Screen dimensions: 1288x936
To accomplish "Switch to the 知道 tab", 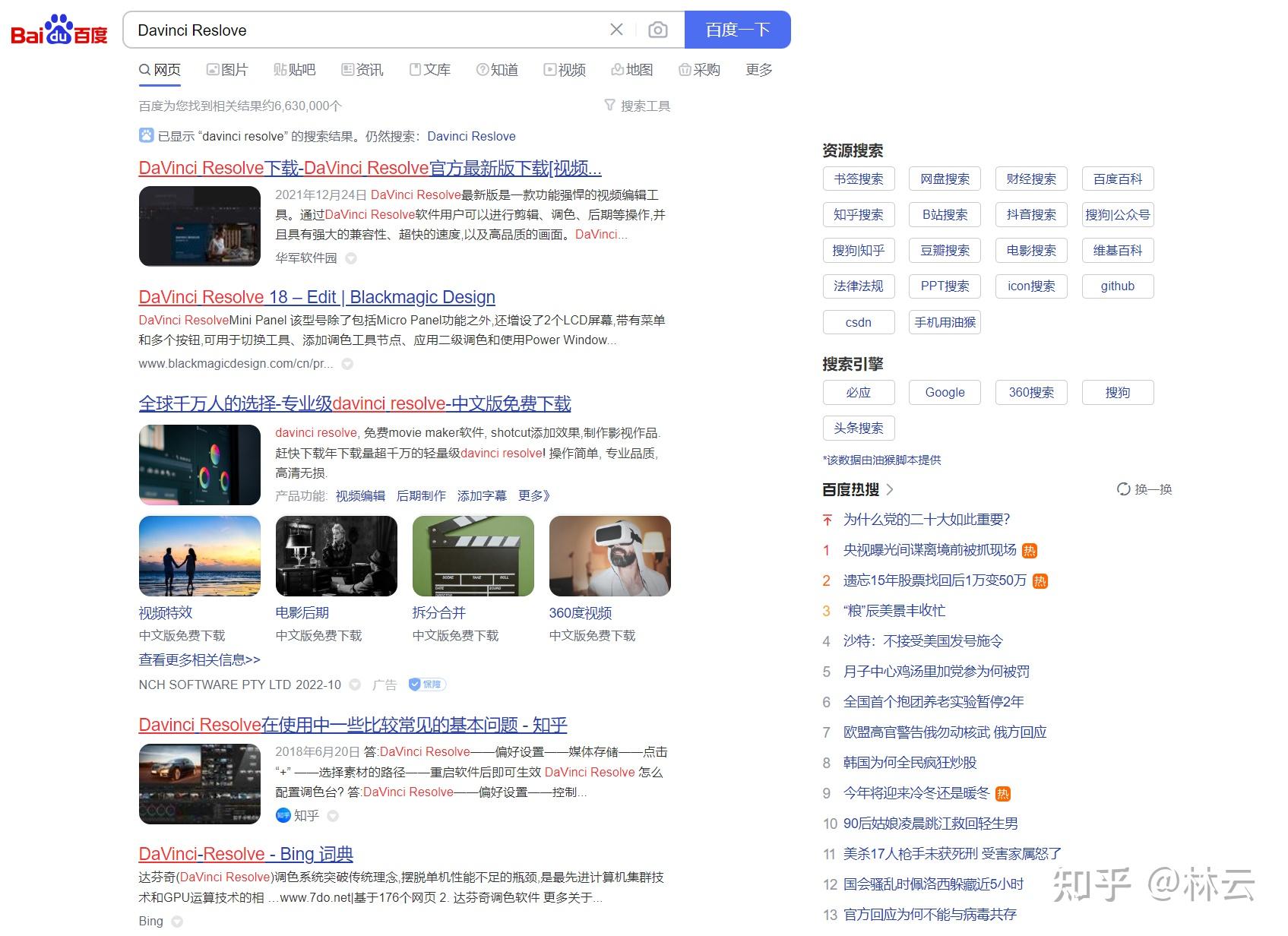I will pos(498,70).
